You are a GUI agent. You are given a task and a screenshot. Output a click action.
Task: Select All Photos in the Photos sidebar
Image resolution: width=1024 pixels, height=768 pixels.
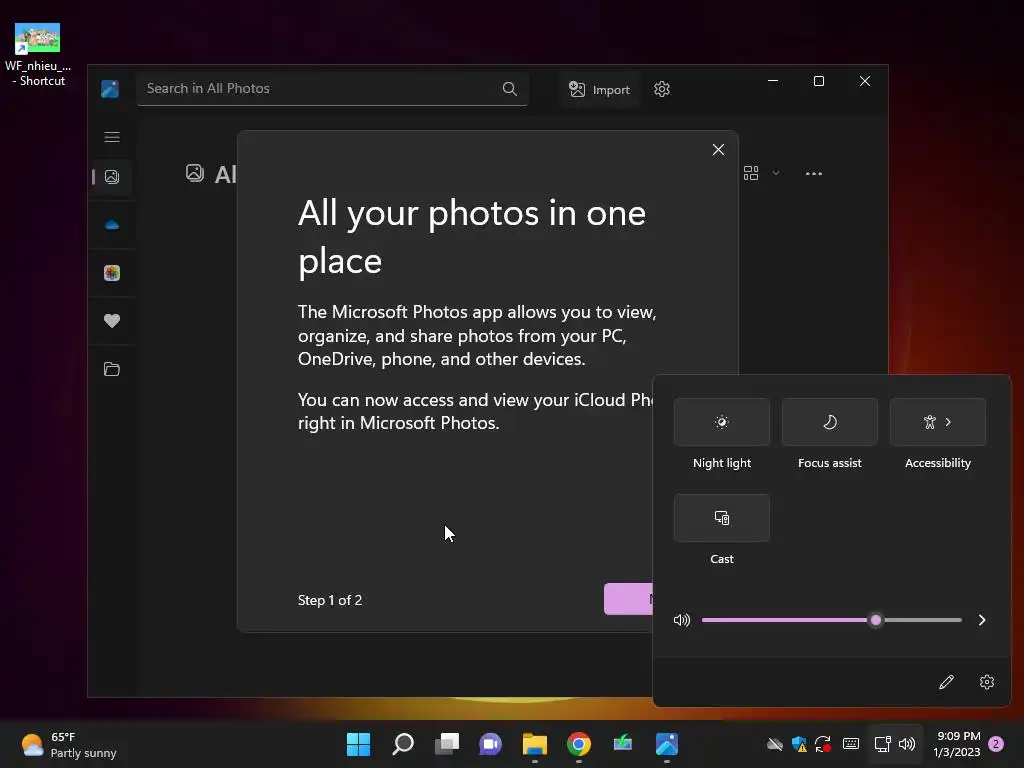(112, 177)
